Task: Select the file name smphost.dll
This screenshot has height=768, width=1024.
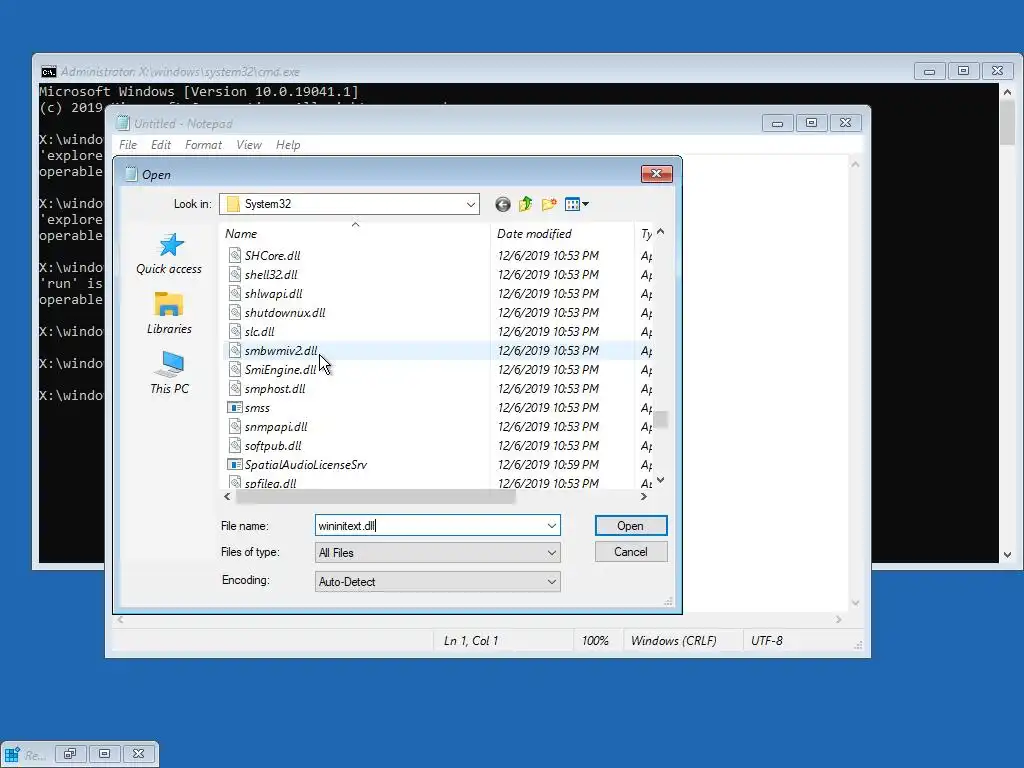Action: [275, 389]
